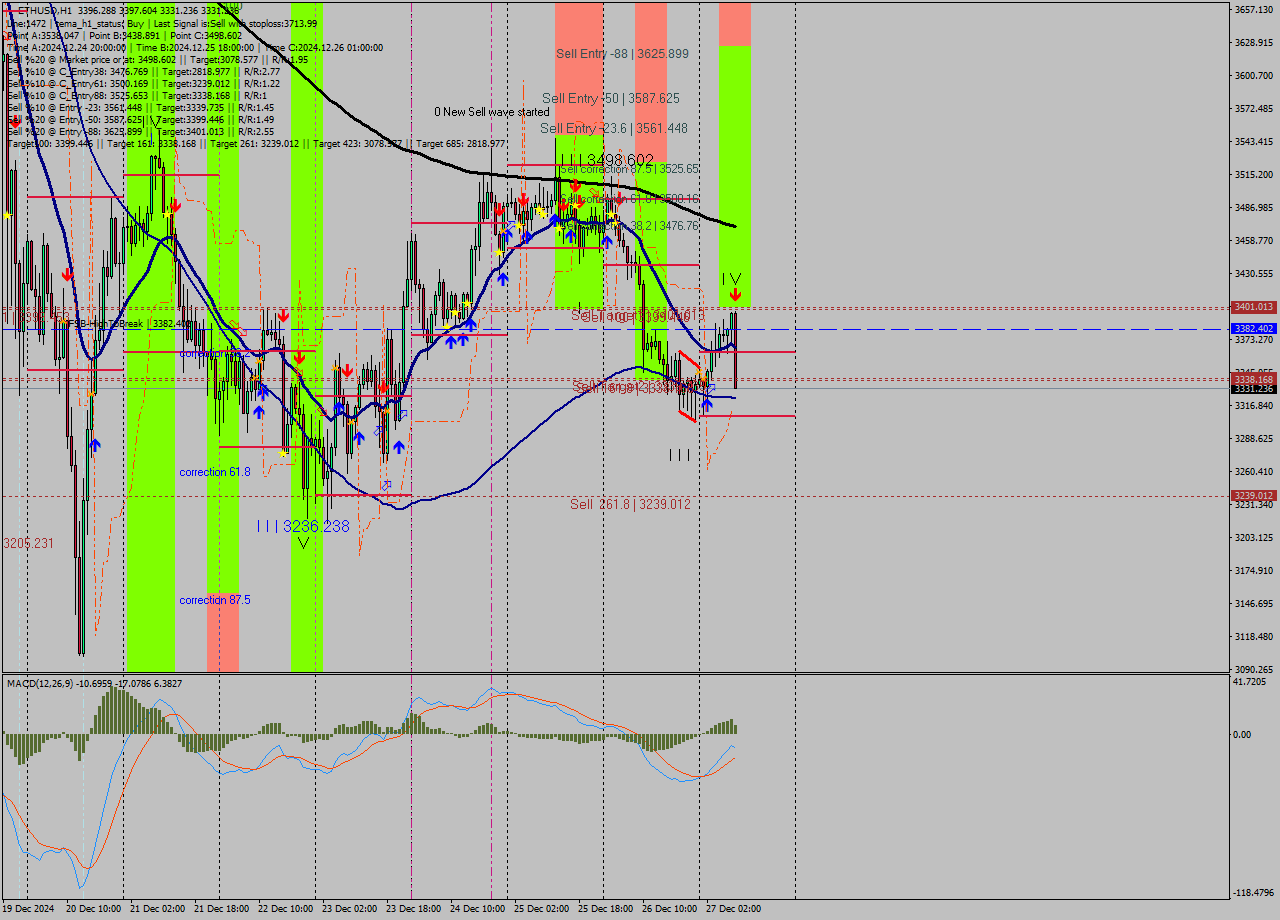Select the red 3205.231 price label

28,542
